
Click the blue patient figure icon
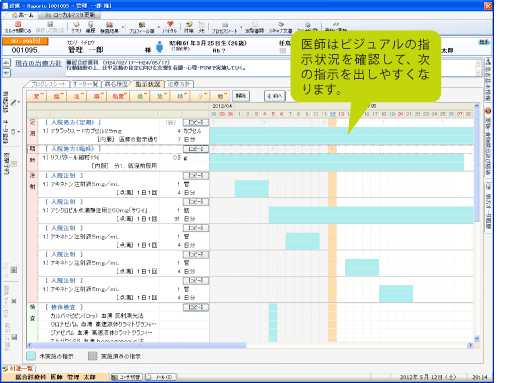(x=160, y=47)
